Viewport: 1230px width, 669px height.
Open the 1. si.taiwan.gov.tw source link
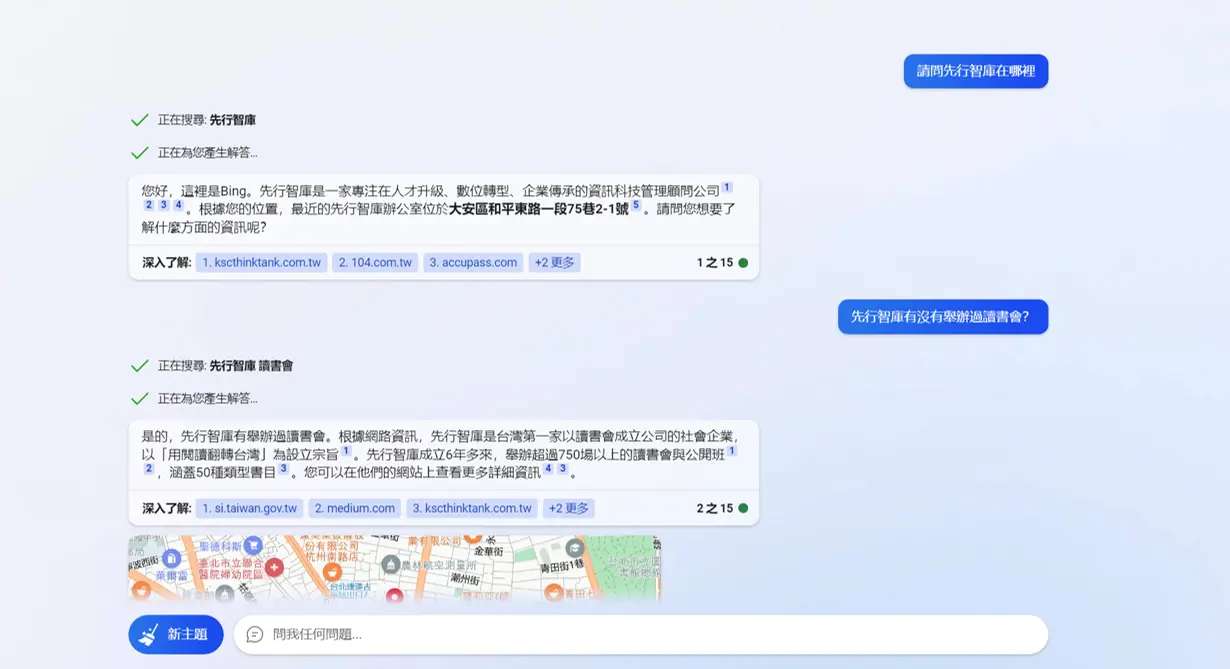click(250, 508)
